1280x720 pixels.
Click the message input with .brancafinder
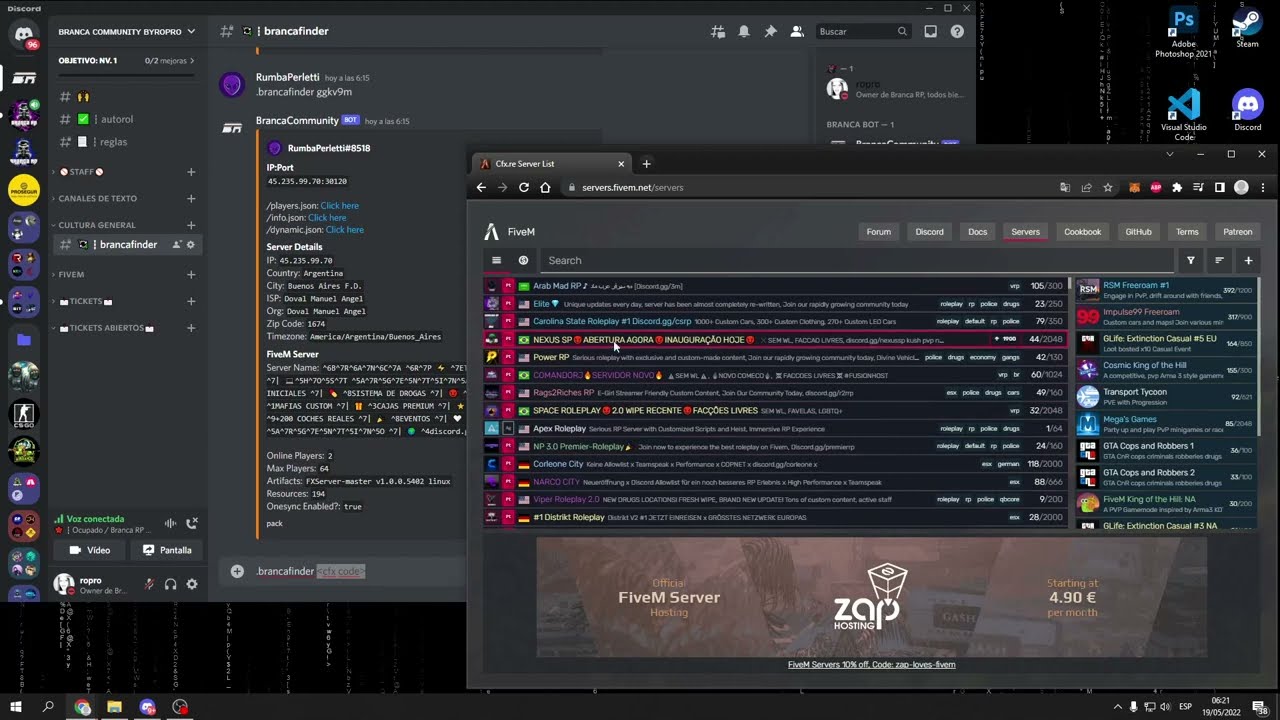point(355,571)
